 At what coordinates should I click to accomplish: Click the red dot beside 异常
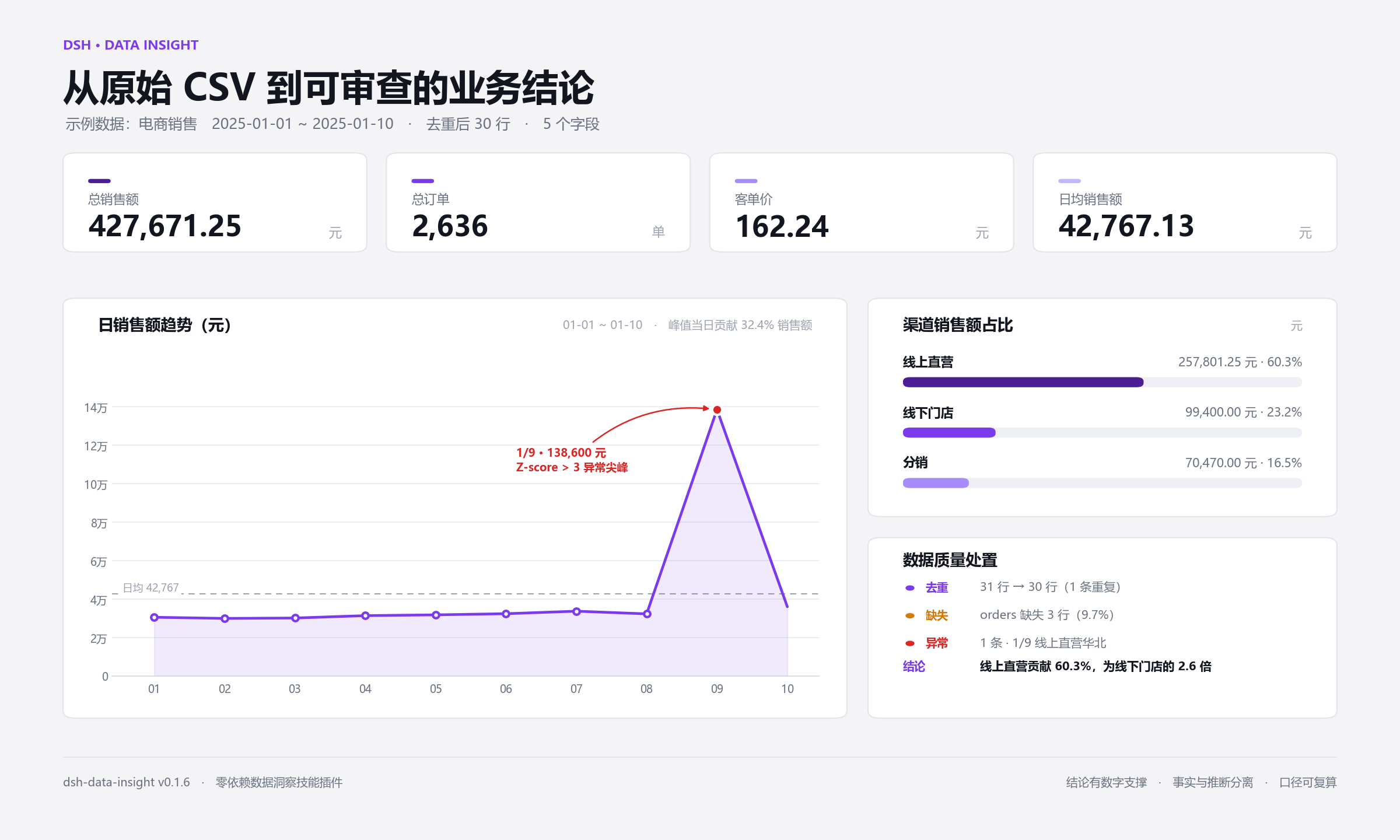point(909,643)
